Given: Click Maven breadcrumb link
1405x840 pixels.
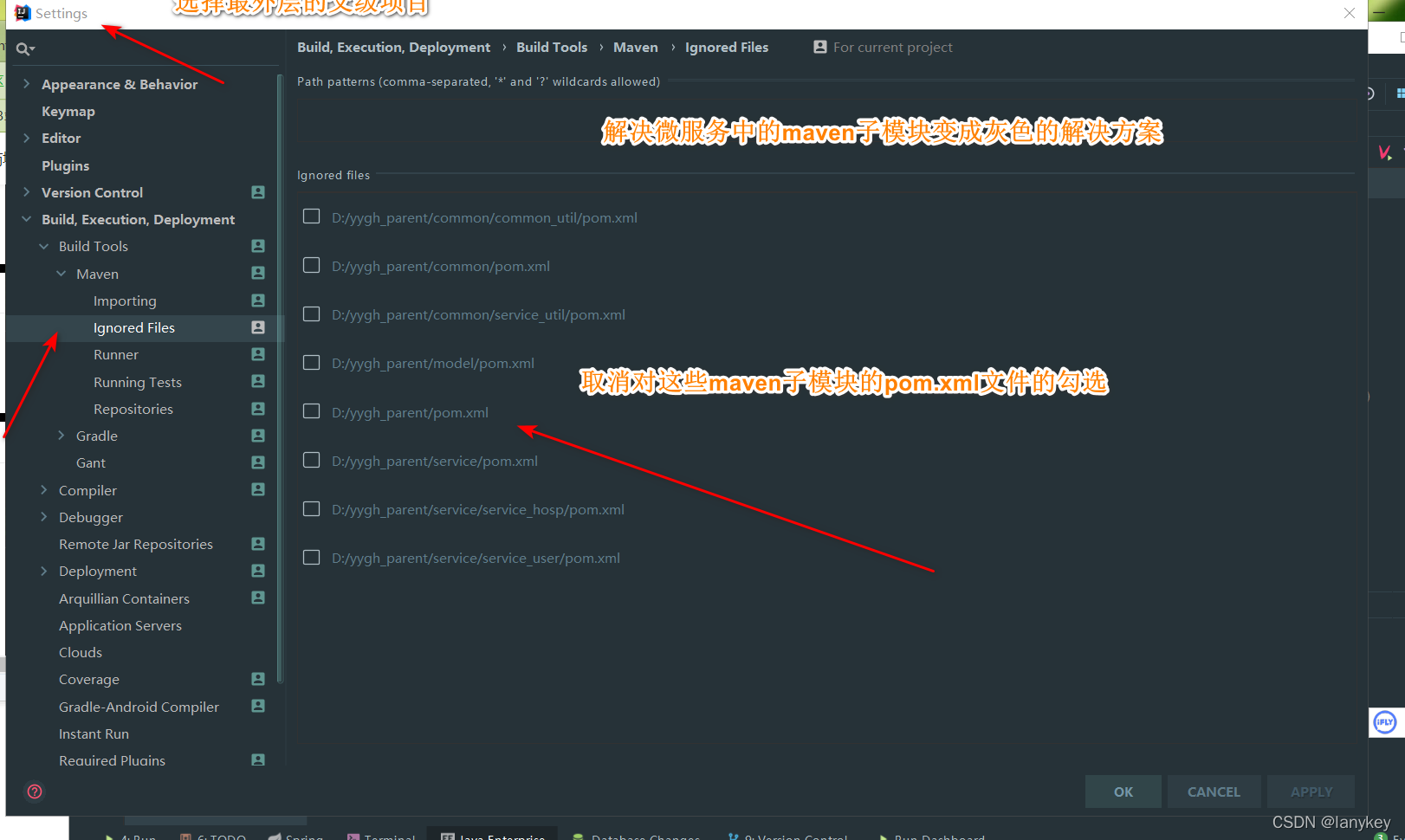Looking at the screenshot, I should pos(636,47).
